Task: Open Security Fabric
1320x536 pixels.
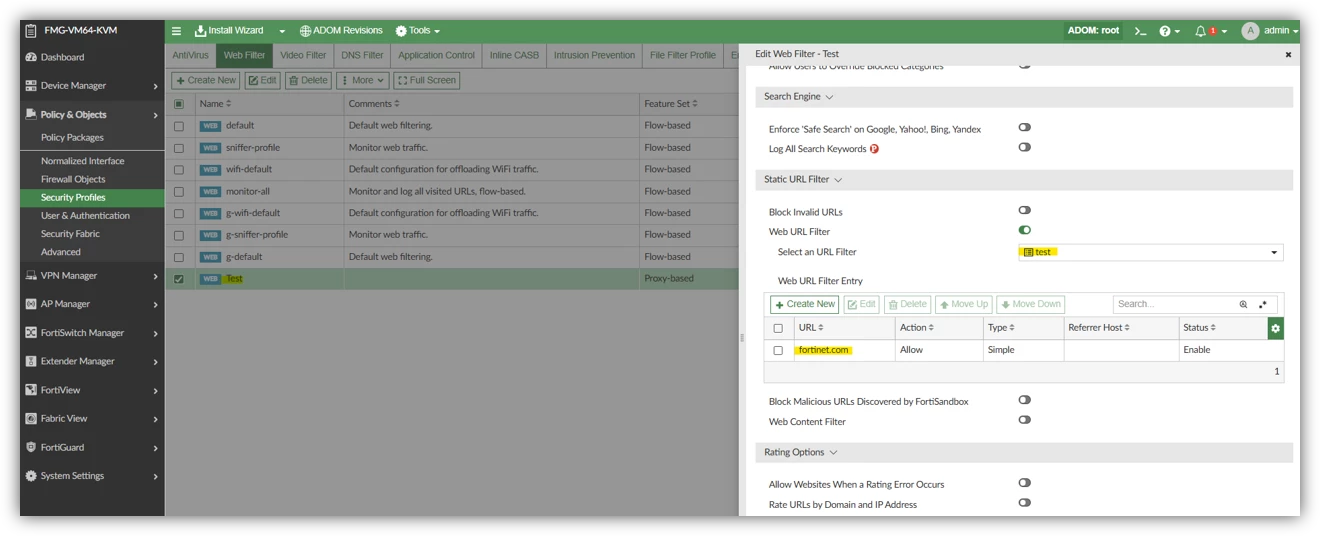Action: coord(70,234)
